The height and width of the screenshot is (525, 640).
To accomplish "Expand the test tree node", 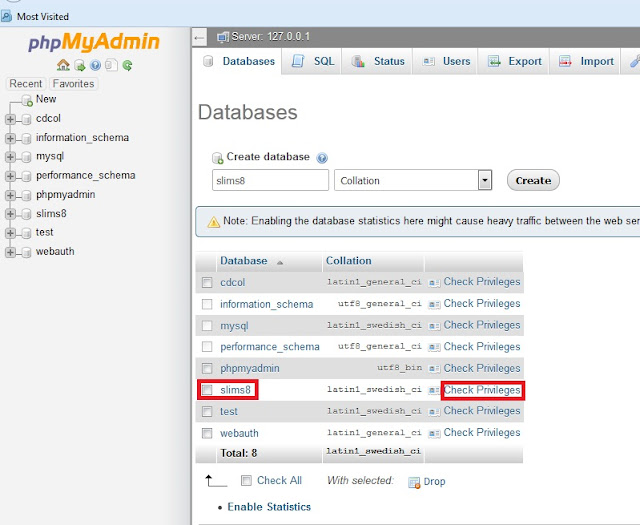I will pos(11,233).
